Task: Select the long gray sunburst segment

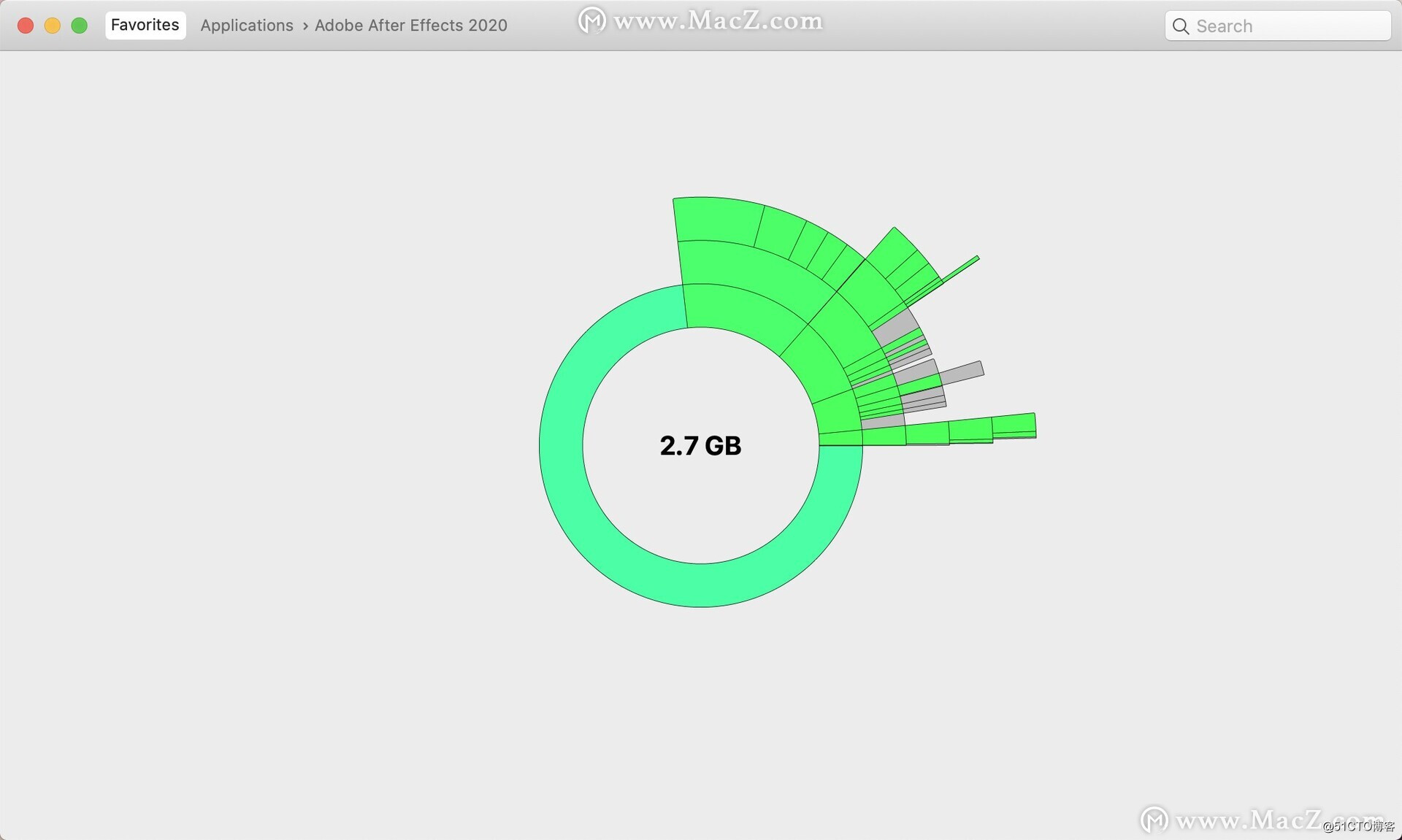Action: click(x=962, y=372)
